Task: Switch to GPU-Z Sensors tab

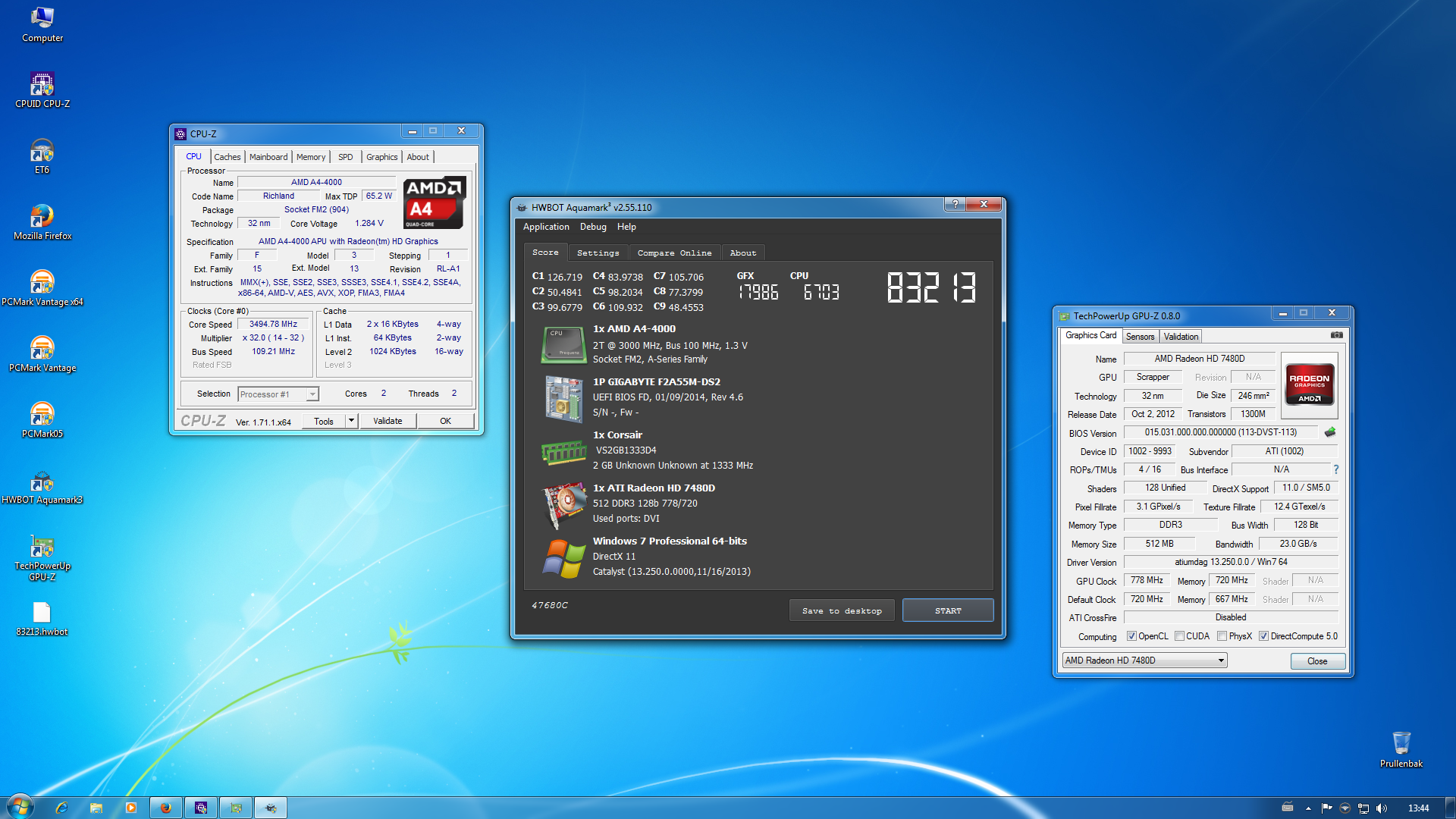Action: [1140, 337]
